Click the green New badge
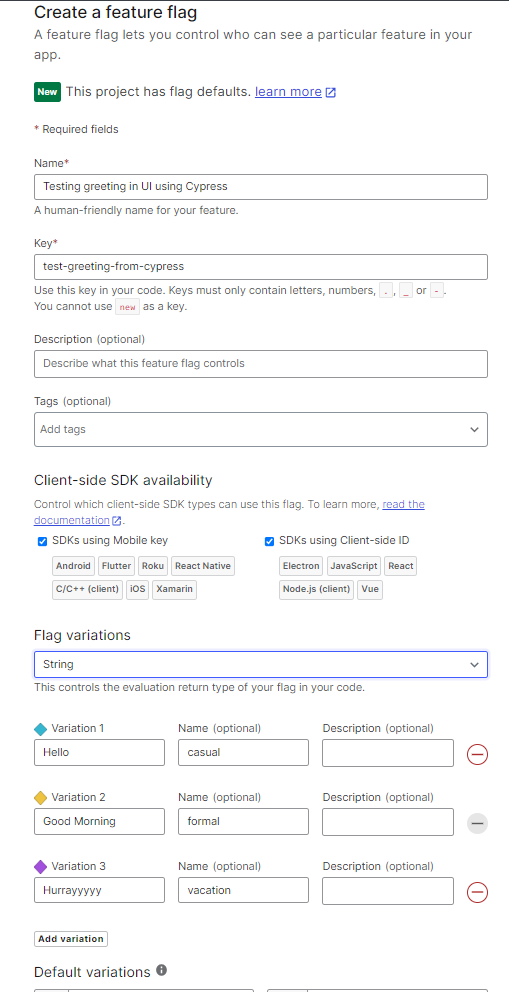The image size is (509, 992). click(47, 92)
